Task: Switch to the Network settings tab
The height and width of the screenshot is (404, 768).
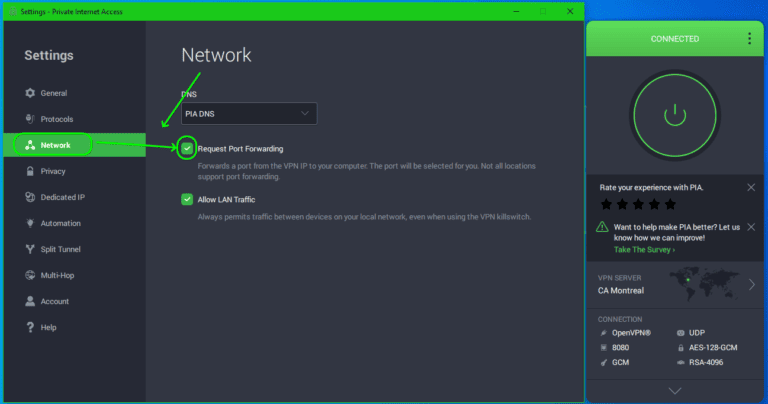Action: coord(53,145)
